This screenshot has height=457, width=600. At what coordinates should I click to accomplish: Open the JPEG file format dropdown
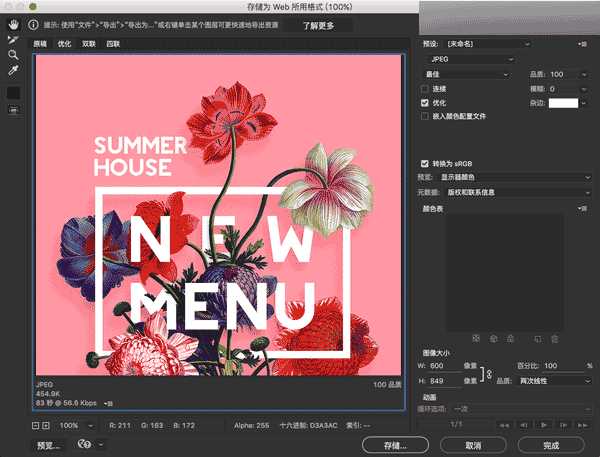tap(467, 59)
